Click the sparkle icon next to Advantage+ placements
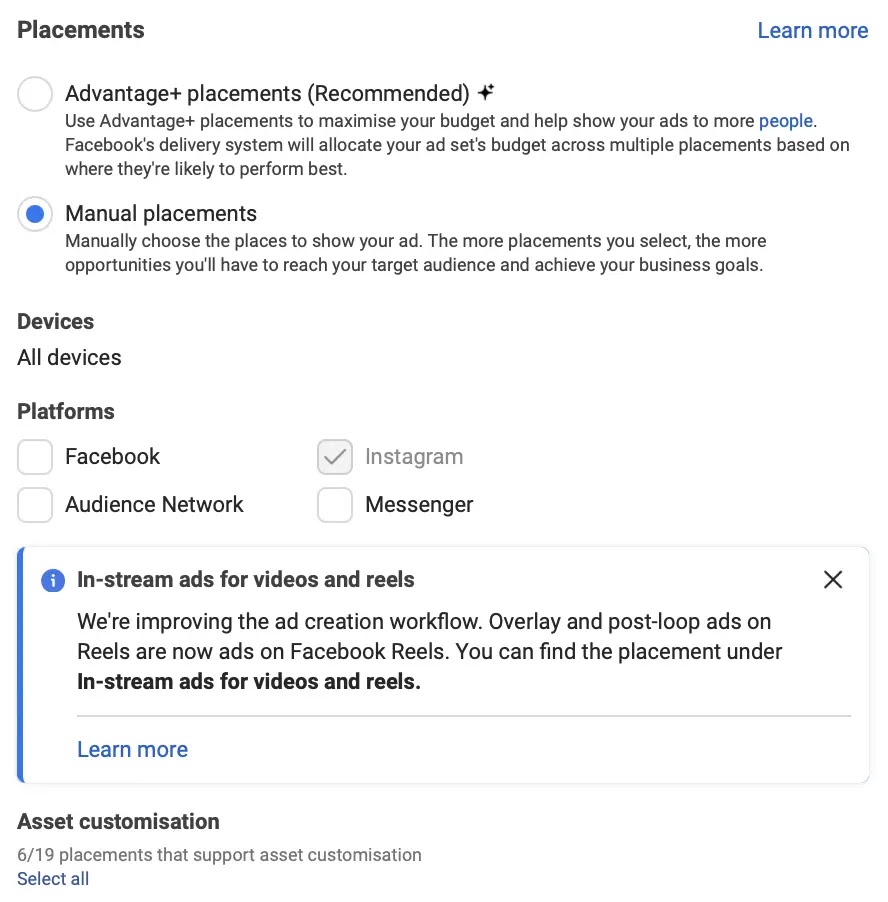 point(486,92)
